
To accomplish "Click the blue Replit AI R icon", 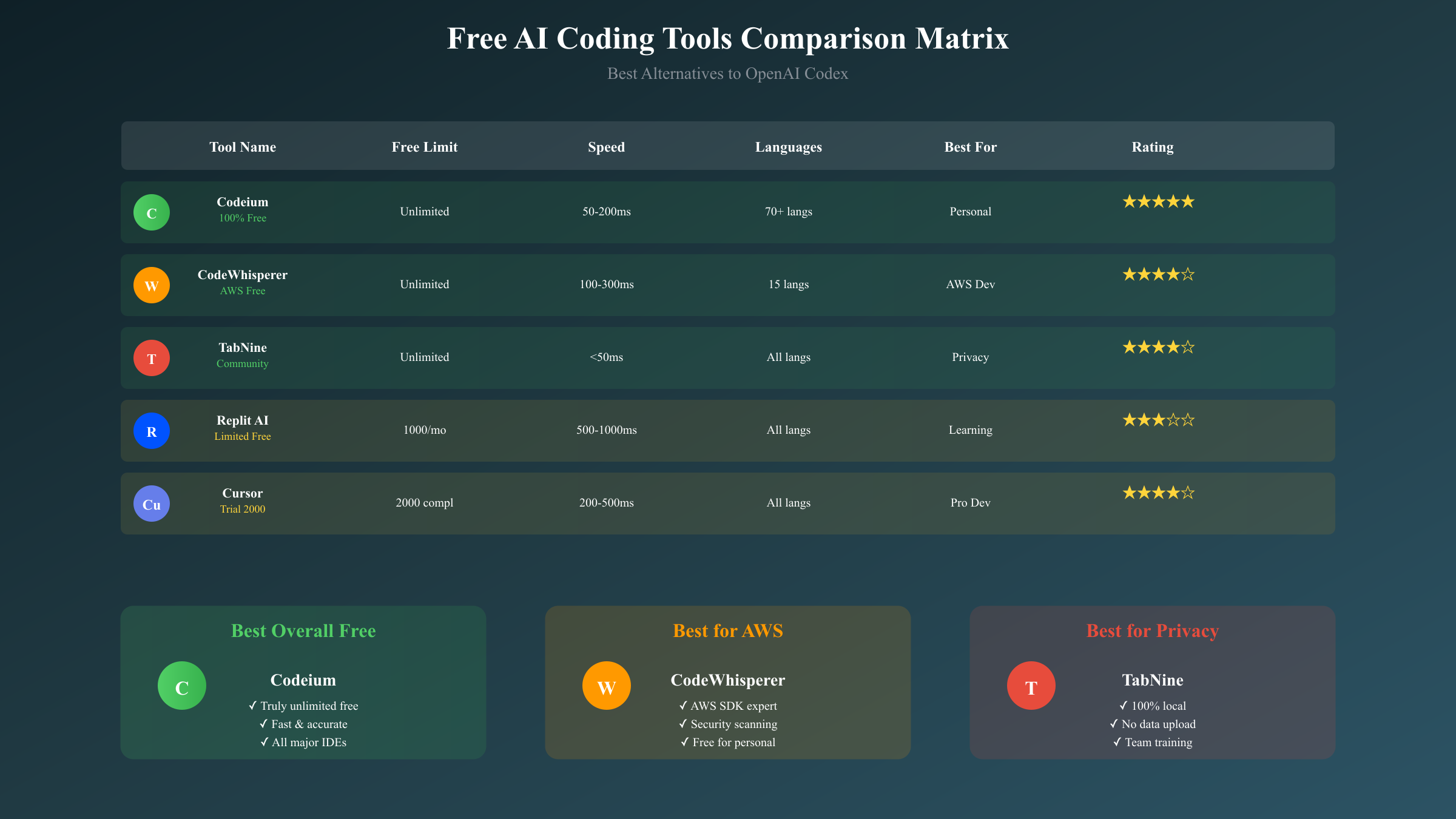I will pyautogui.click(x=152, y=431).
